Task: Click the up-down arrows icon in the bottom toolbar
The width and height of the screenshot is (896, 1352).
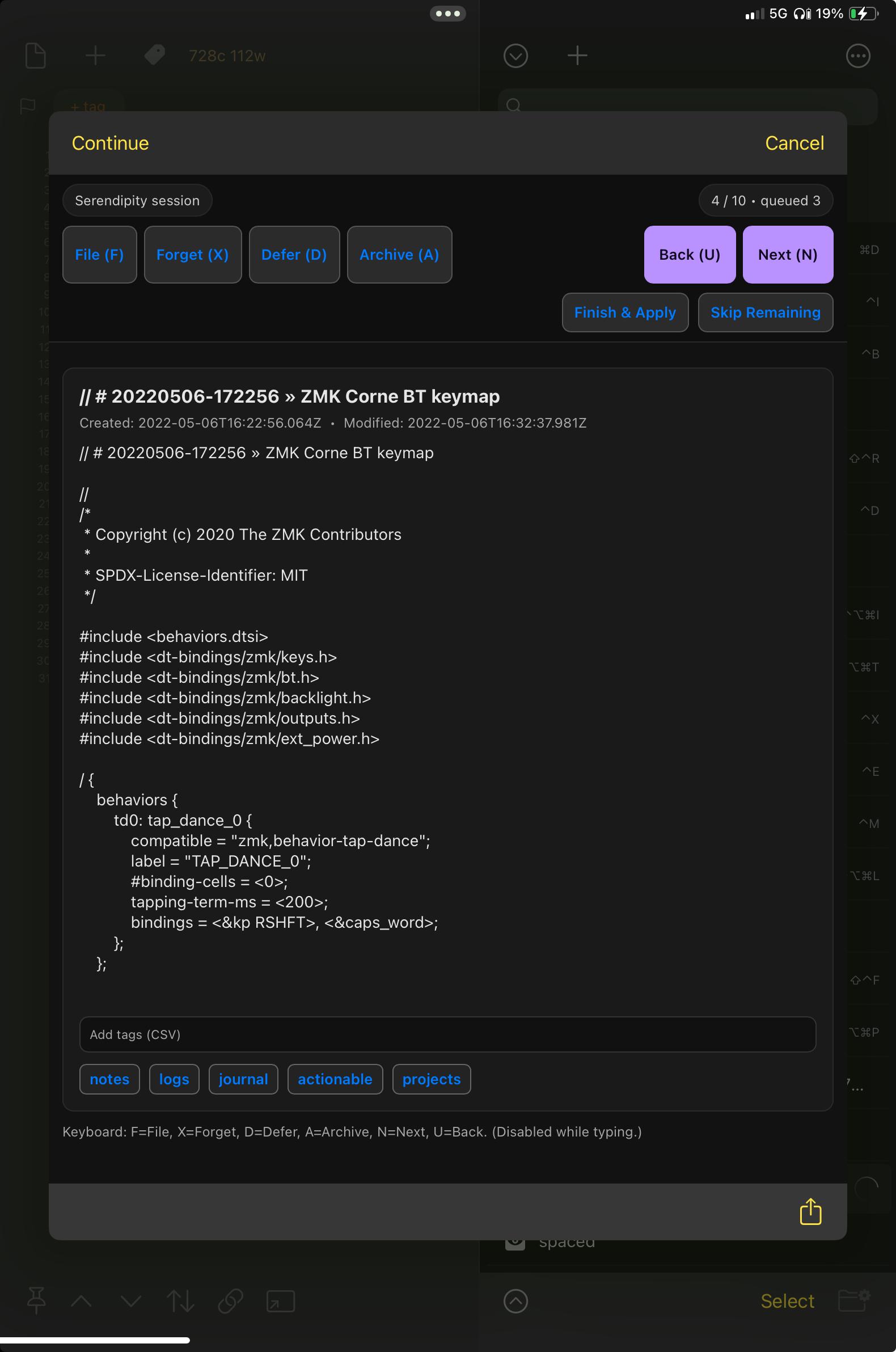Action: 180,1301
